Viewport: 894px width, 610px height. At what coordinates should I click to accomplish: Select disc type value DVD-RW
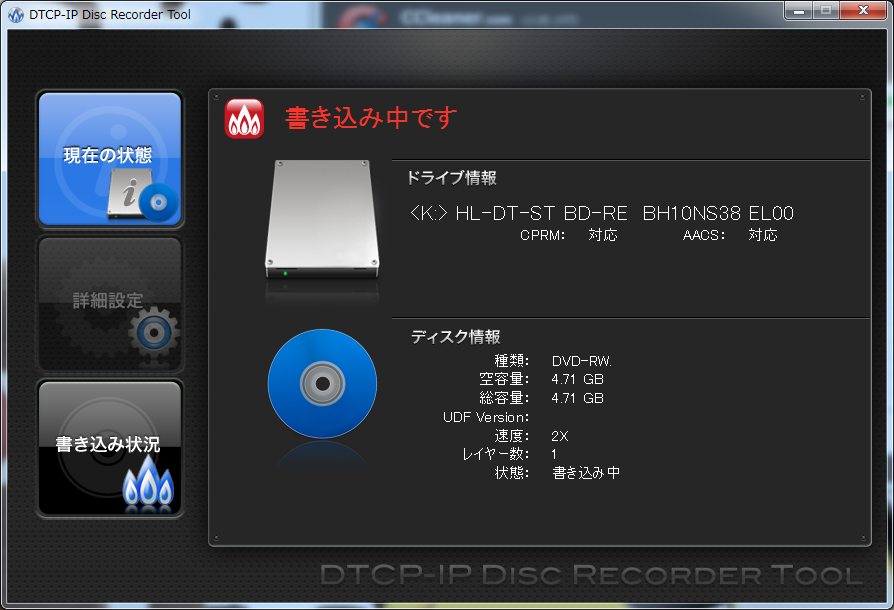click(x=582, y=361)
